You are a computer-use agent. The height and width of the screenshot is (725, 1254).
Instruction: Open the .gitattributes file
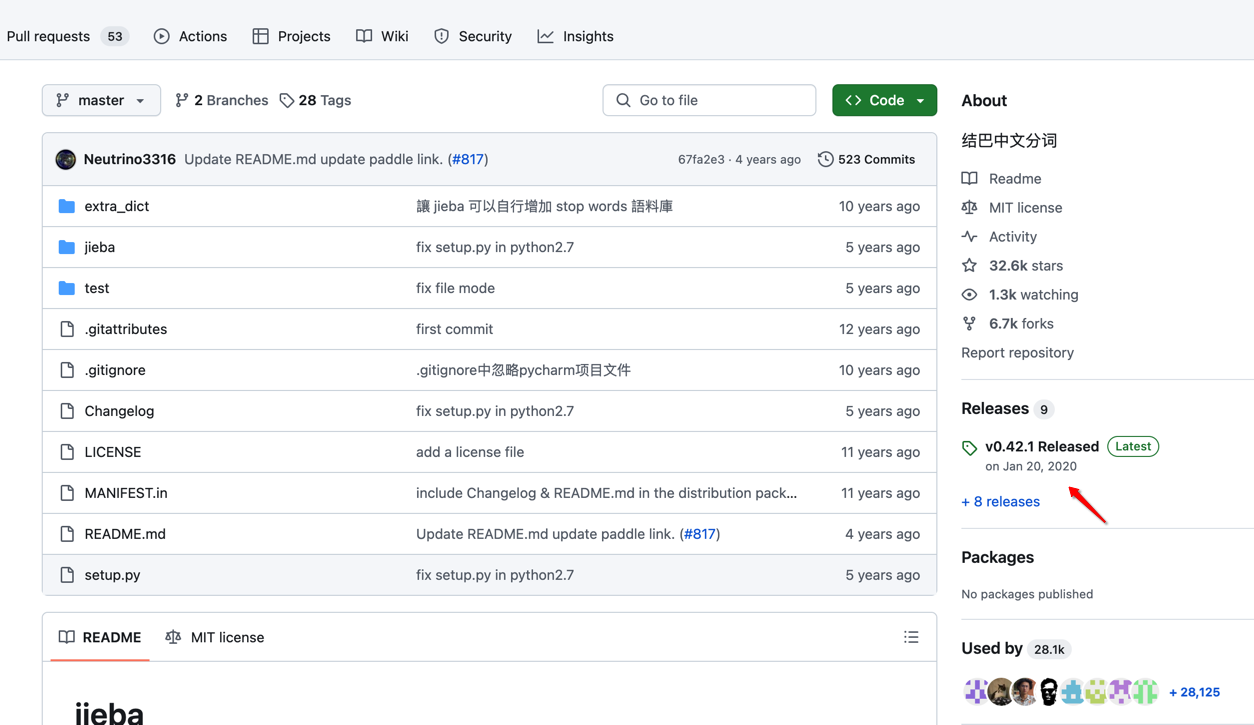[x=126, y=329]
